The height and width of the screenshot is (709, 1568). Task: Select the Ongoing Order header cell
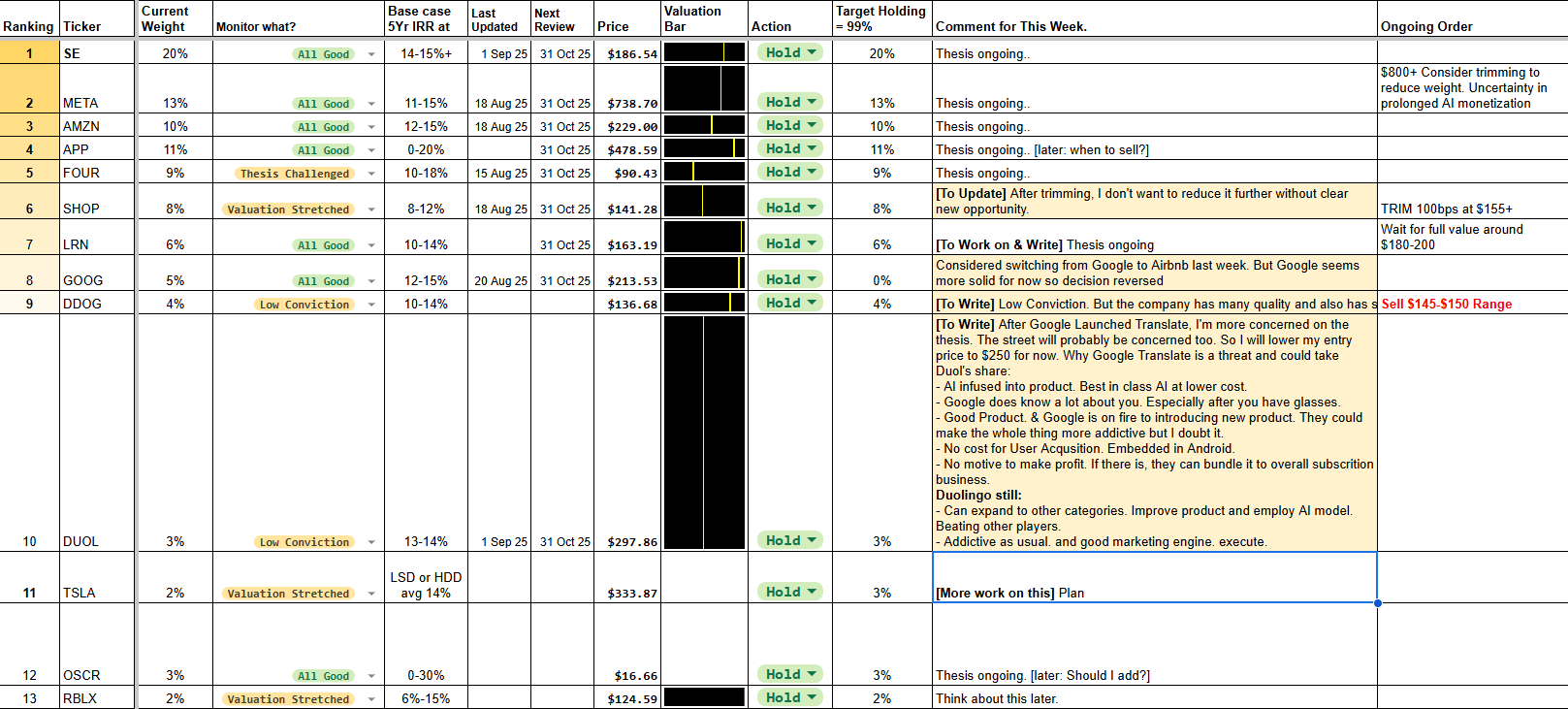pyautogui.click(x=1473, y=19)
